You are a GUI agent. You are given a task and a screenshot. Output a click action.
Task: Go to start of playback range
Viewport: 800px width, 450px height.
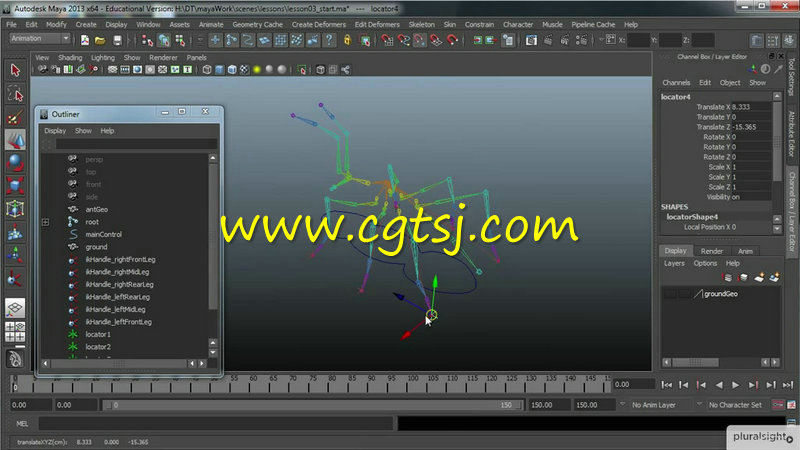666,385
